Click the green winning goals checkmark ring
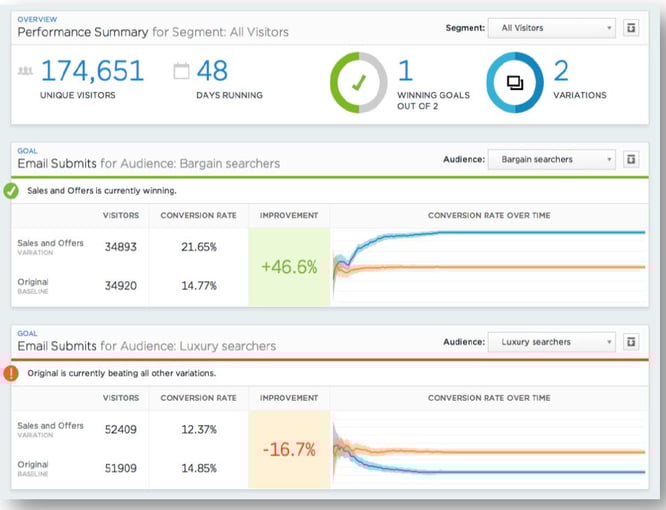This screenshot has height=510, width=666. (359, 82)
